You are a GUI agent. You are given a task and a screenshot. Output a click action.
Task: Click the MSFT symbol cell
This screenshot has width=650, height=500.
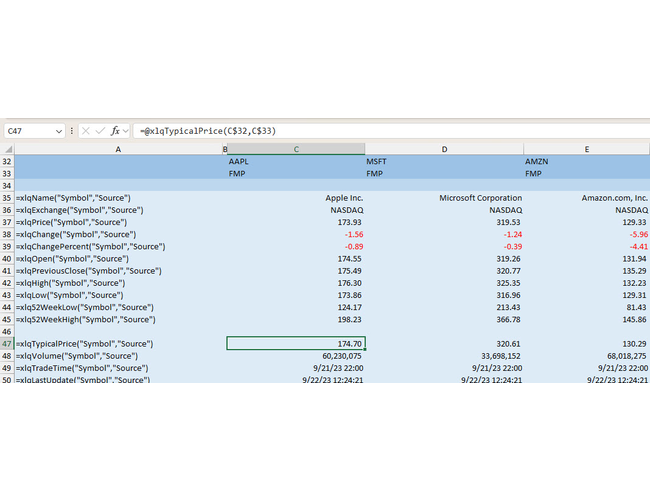tap(444, 161)
